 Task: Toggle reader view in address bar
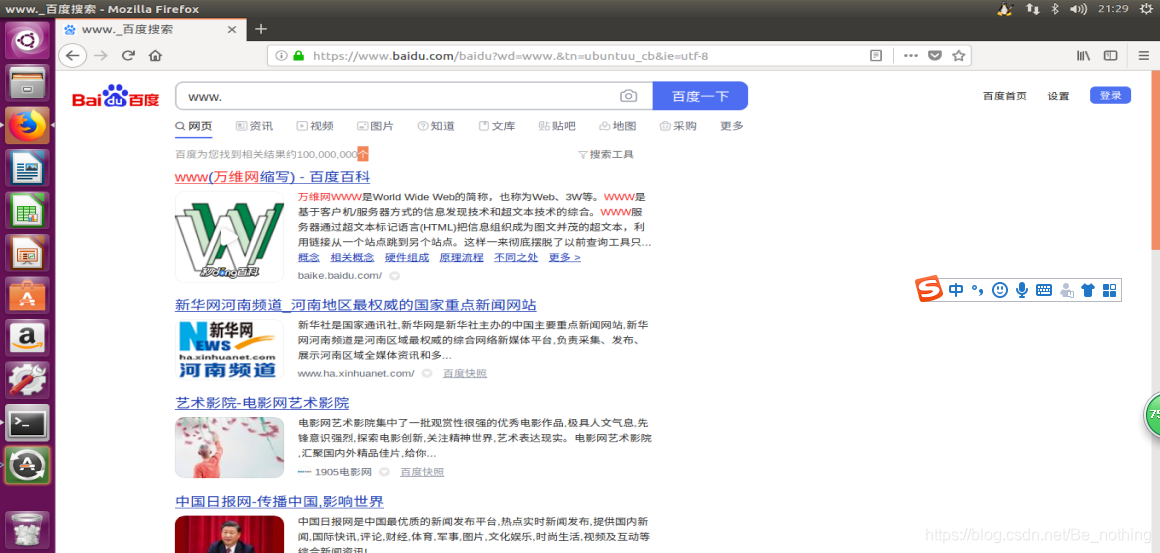tap(876, 55)
